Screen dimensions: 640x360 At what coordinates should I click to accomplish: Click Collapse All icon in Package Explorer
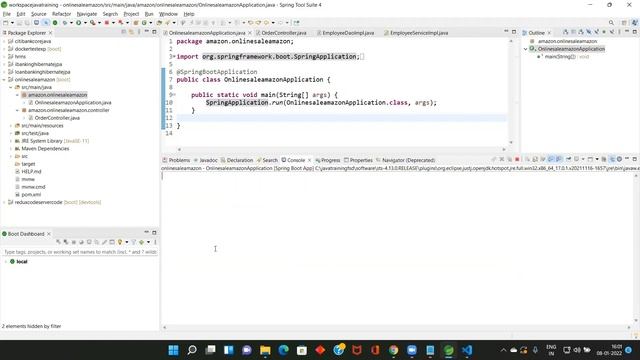[x=124, y=32]
